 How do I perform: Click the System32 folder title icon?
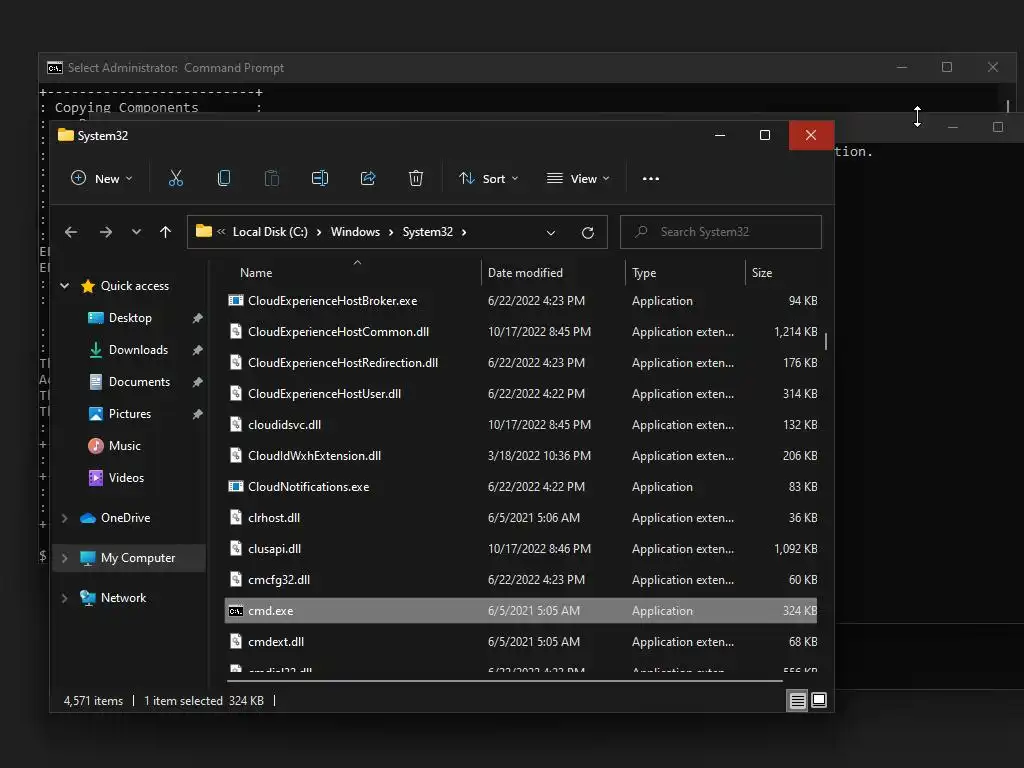[66, 135]
